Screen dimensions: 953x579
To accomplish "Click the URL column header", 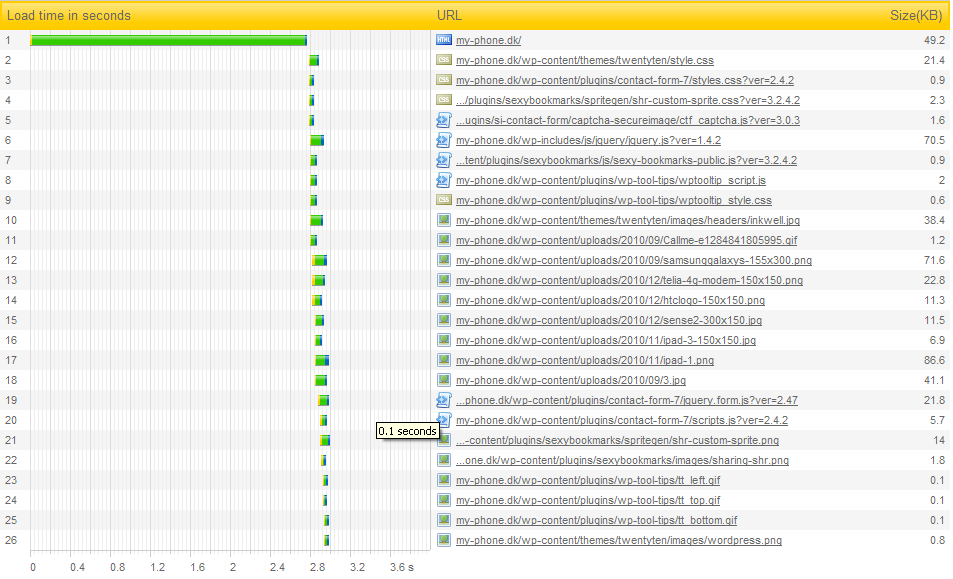I will coord(449,16).
